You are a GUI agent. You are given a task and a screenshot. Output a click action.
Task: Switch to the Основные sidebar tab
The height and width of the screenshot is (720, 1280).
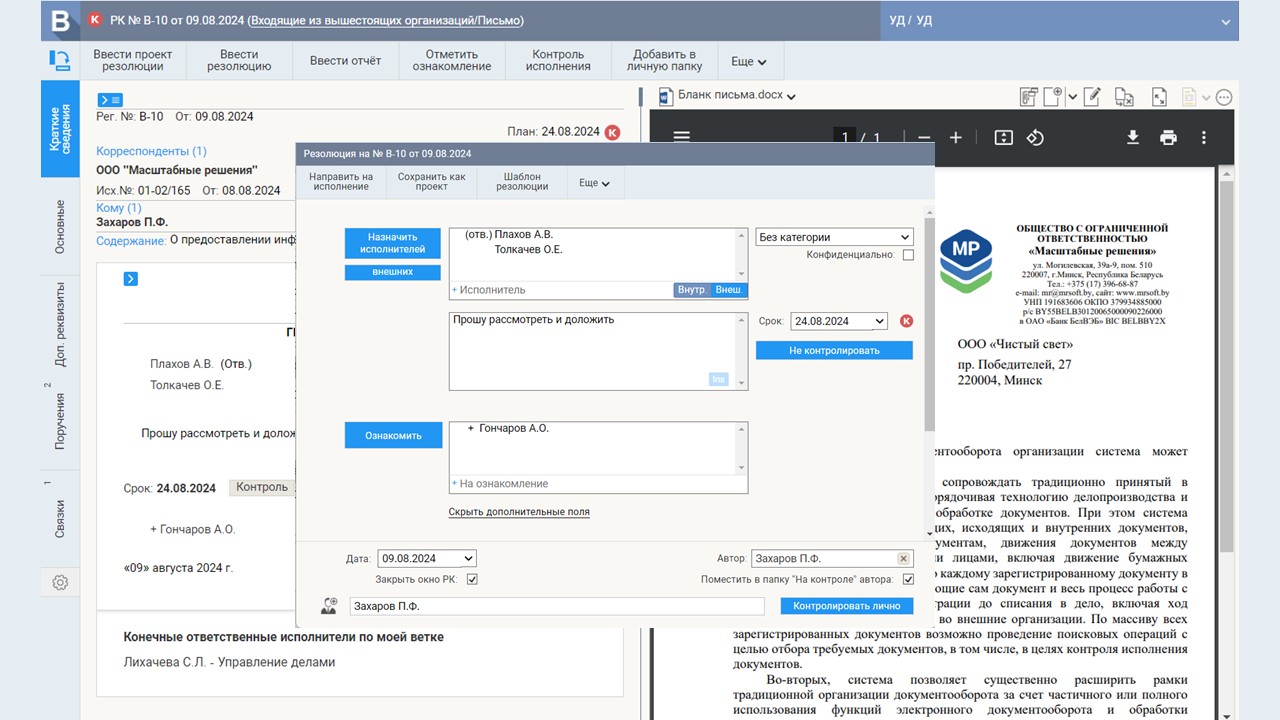[x=60, y=226]
